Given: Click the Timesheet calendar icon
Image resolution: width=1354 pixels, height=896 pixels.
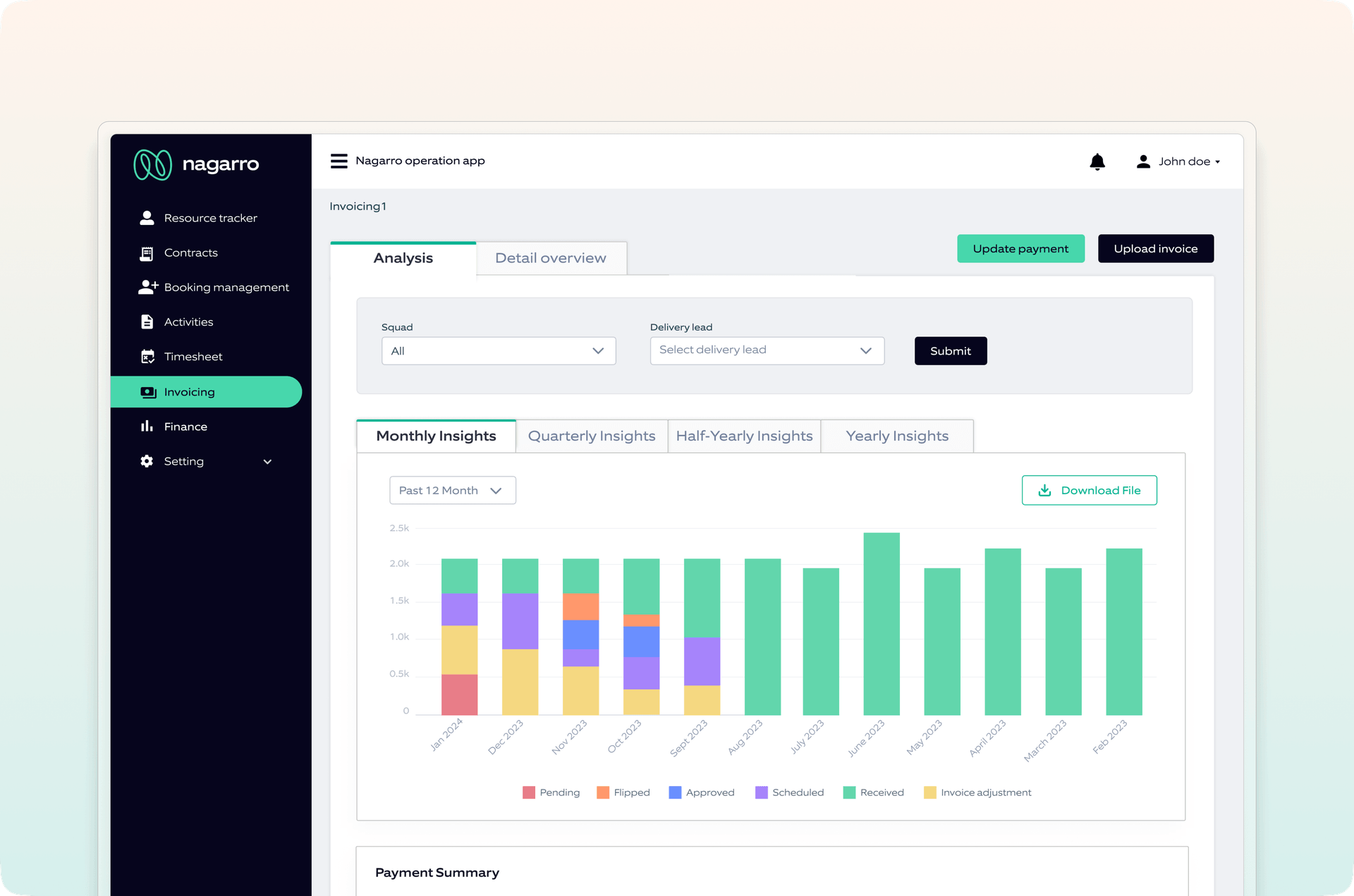Looking at the screenshot, I should (x=147, y=356).
